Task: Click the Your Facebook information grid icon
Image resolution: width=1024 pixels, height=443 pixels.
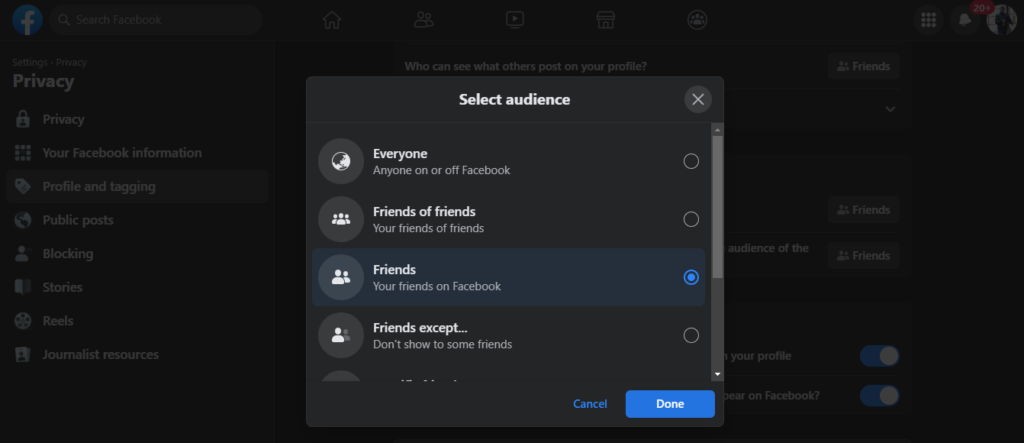Action: point(23,153)
